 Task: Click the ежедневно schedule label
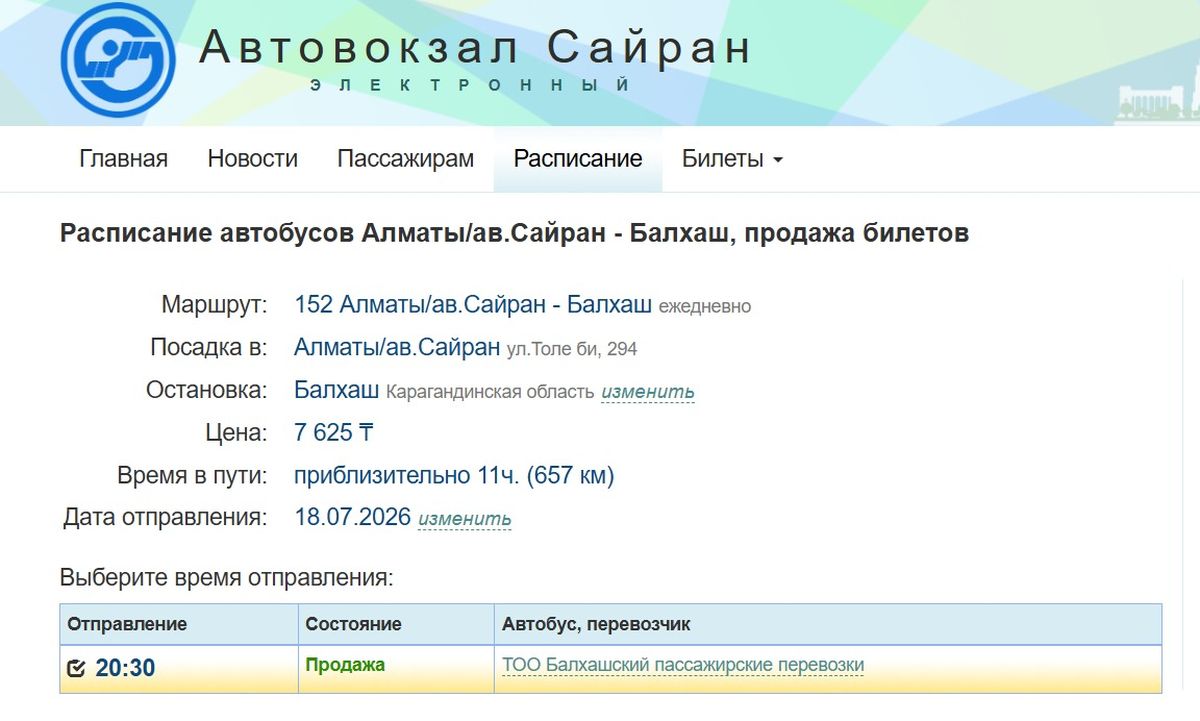coord(705,306)
